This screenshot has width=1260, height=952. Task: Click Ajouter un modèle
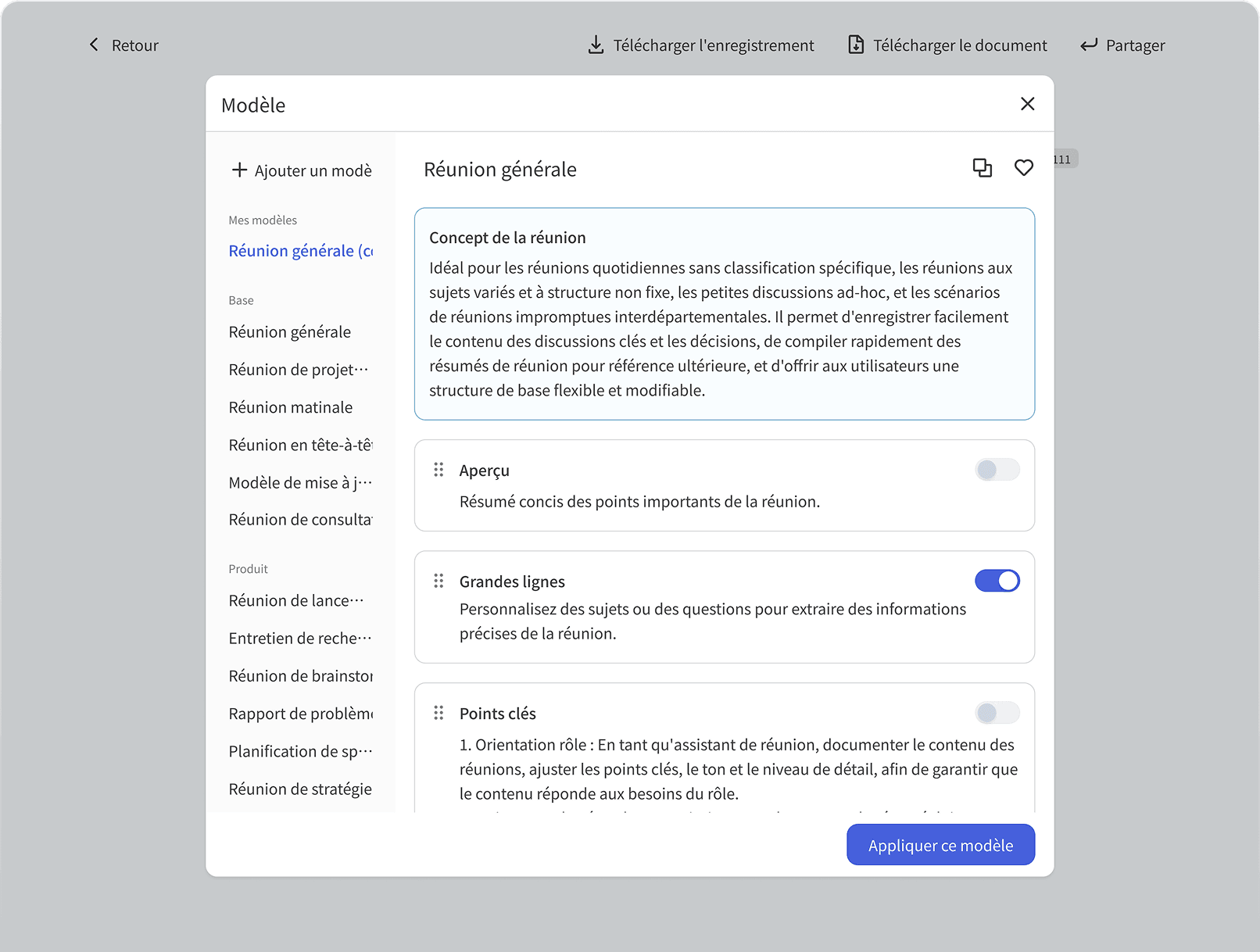pyautogui.click(x=301, y=170)
